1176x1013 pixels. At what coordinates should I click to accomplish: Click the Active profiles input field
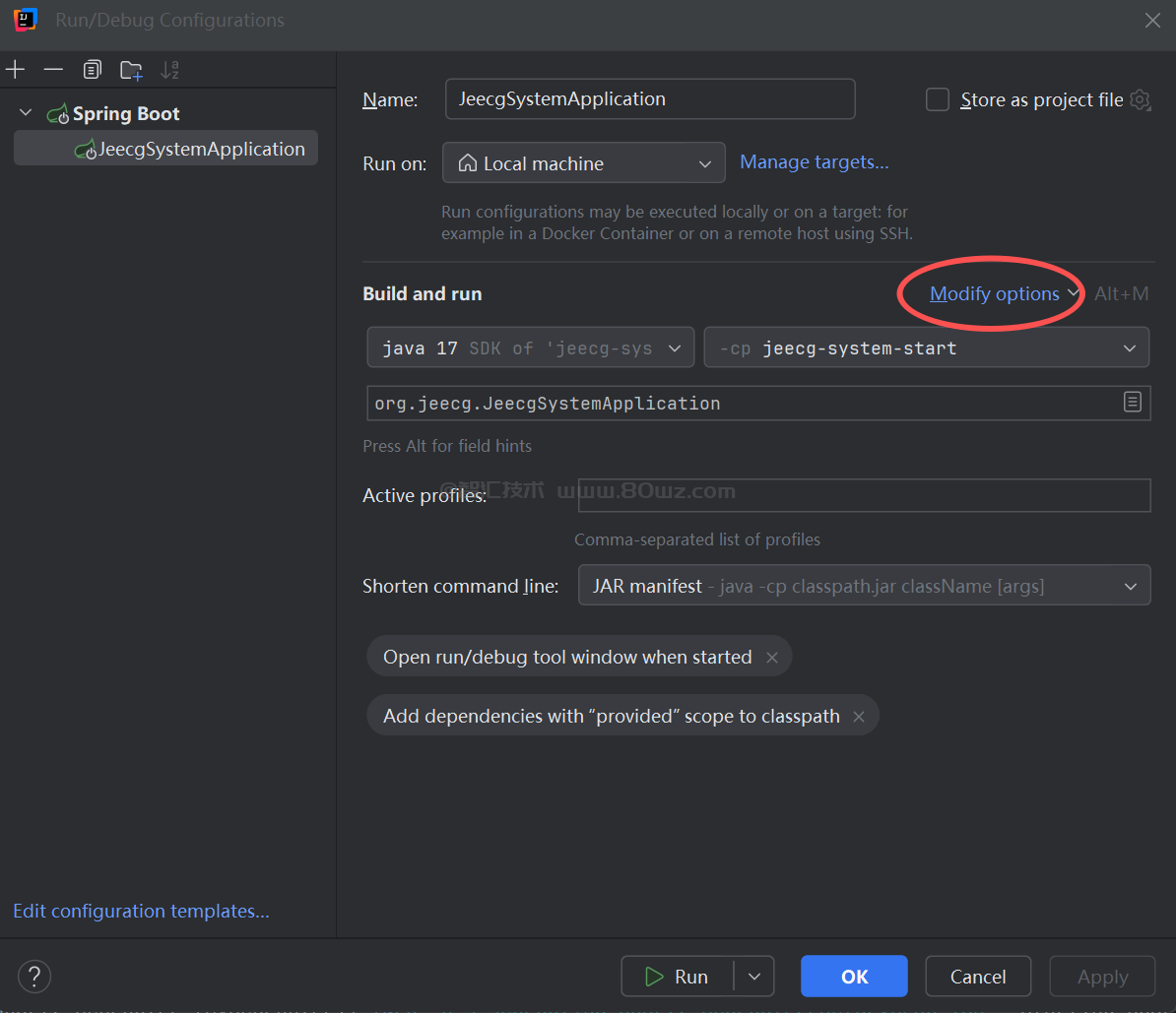point(864,495)
